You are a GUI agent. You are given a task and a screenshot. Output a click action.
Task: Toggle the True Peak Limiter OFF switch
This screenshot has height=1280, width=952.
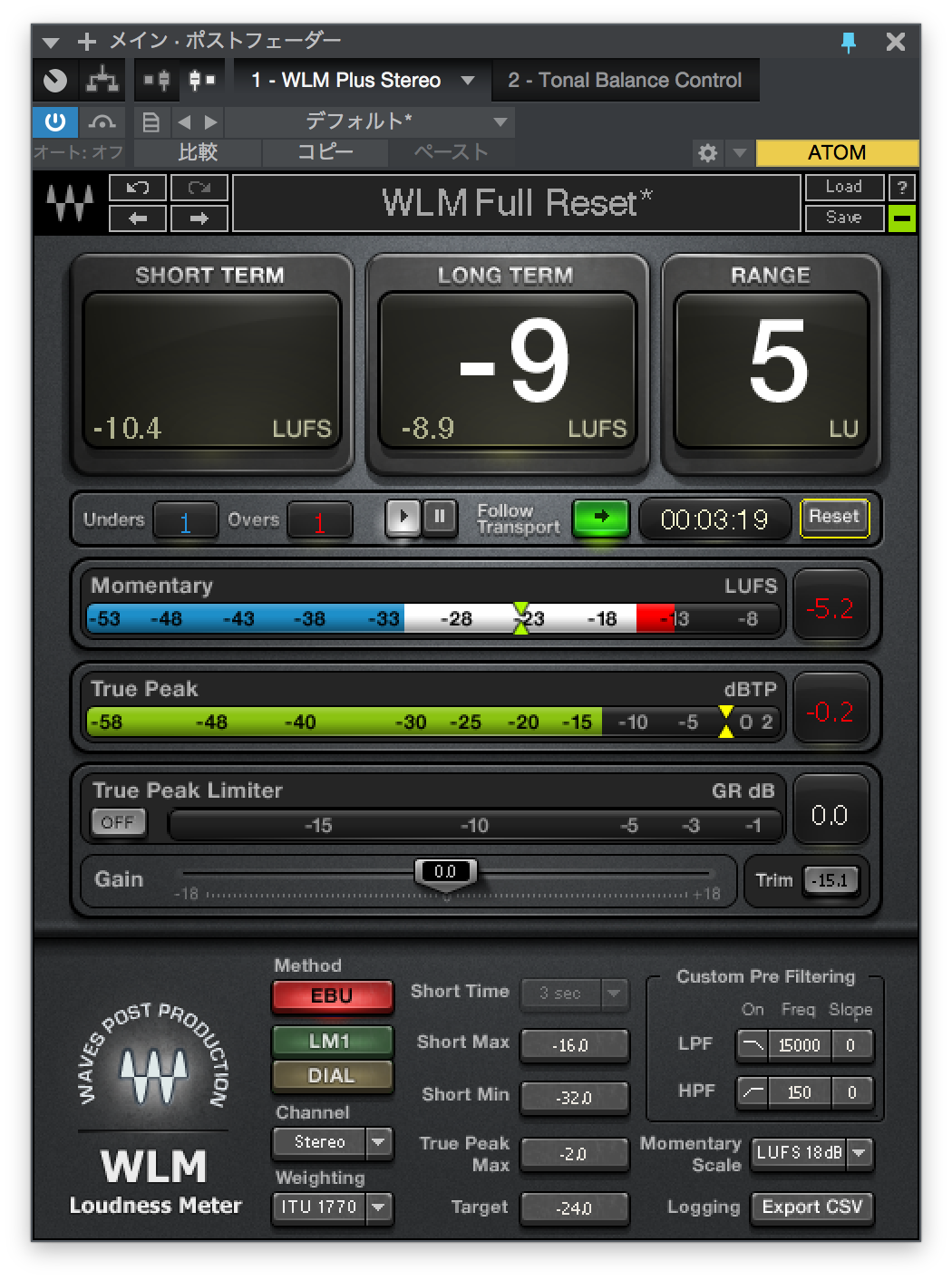pyautogui.click(x=118, y=822)
